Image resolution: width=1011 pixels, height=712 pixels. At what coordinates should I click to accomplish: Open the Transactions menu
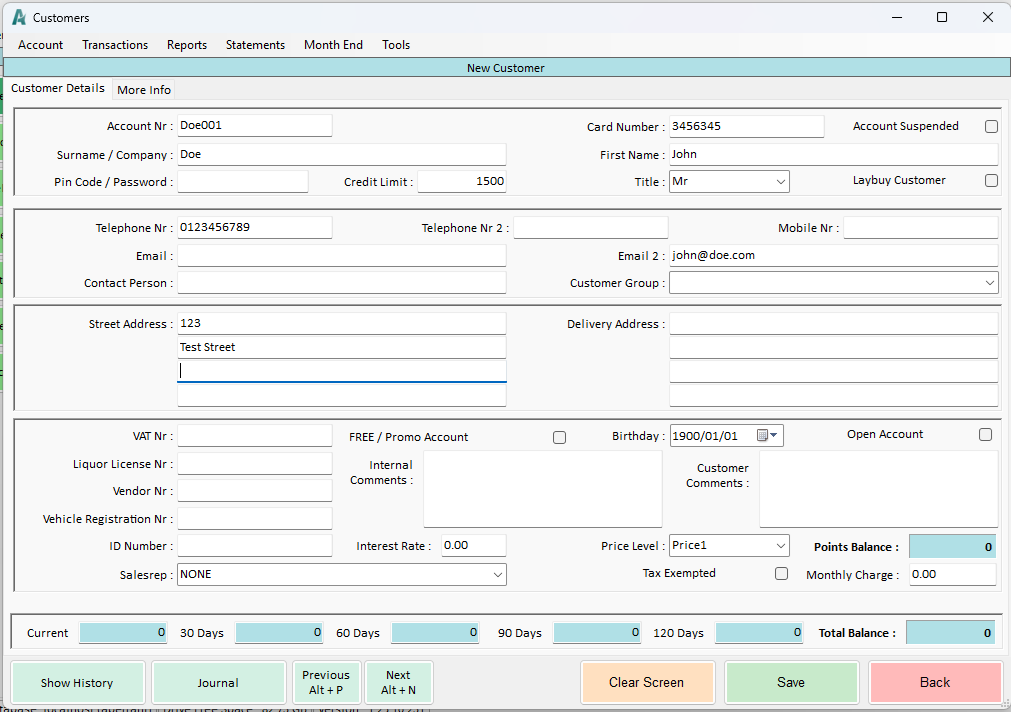115,45
